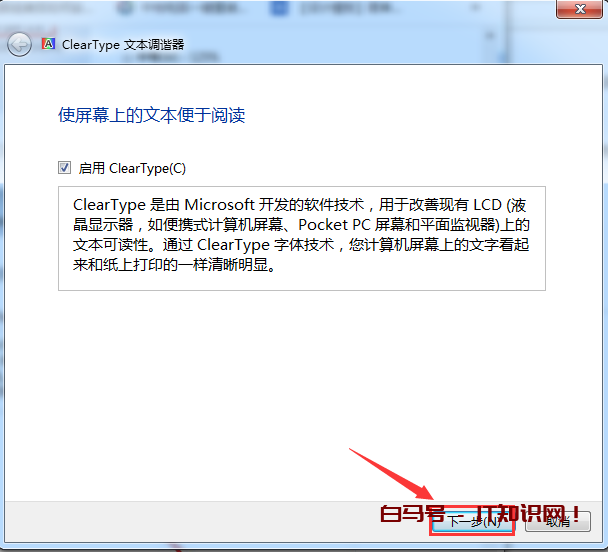Image resolution: width=608 pixels, height=552 pixels.
Task: Click the 下一步(N) button
Action: [x=472, y=522]
